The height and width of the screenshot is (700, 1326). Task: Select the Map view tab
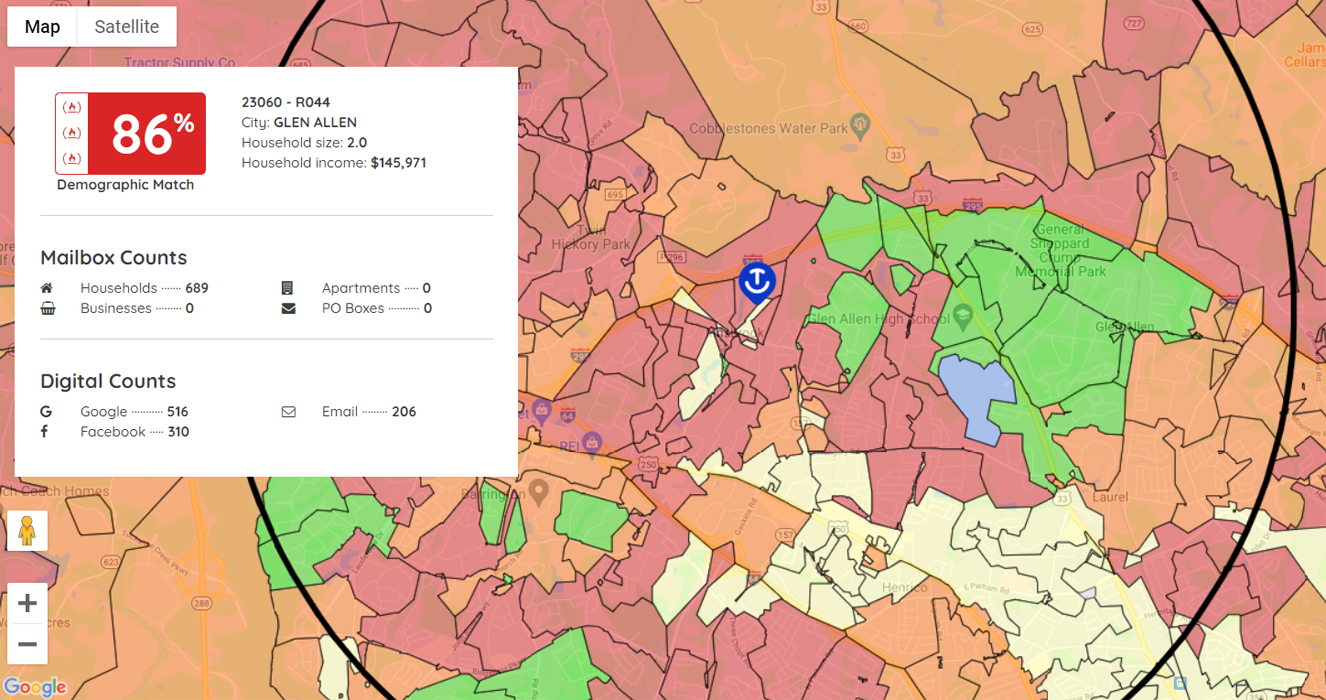coord(42,27)
